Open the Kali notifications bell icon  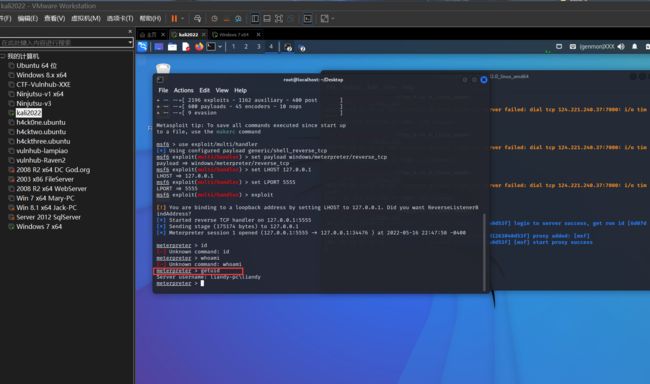coord(634,47)
